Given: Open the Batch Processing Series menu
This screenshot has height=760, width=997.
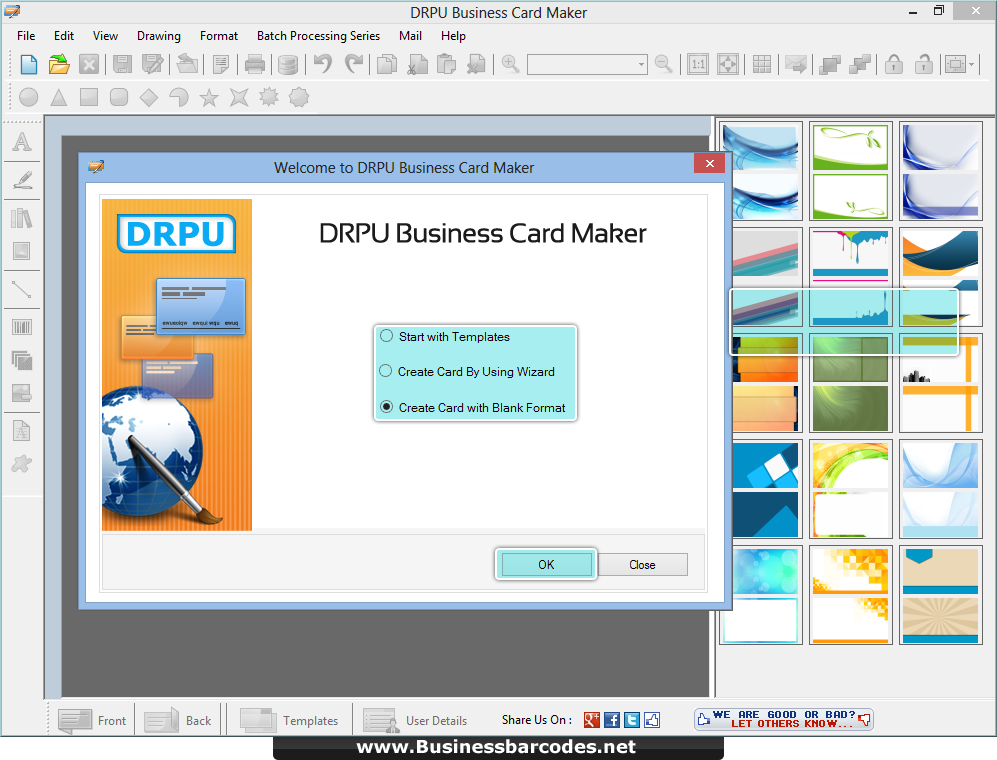Looking at the screenshot, I should point(318,36).
